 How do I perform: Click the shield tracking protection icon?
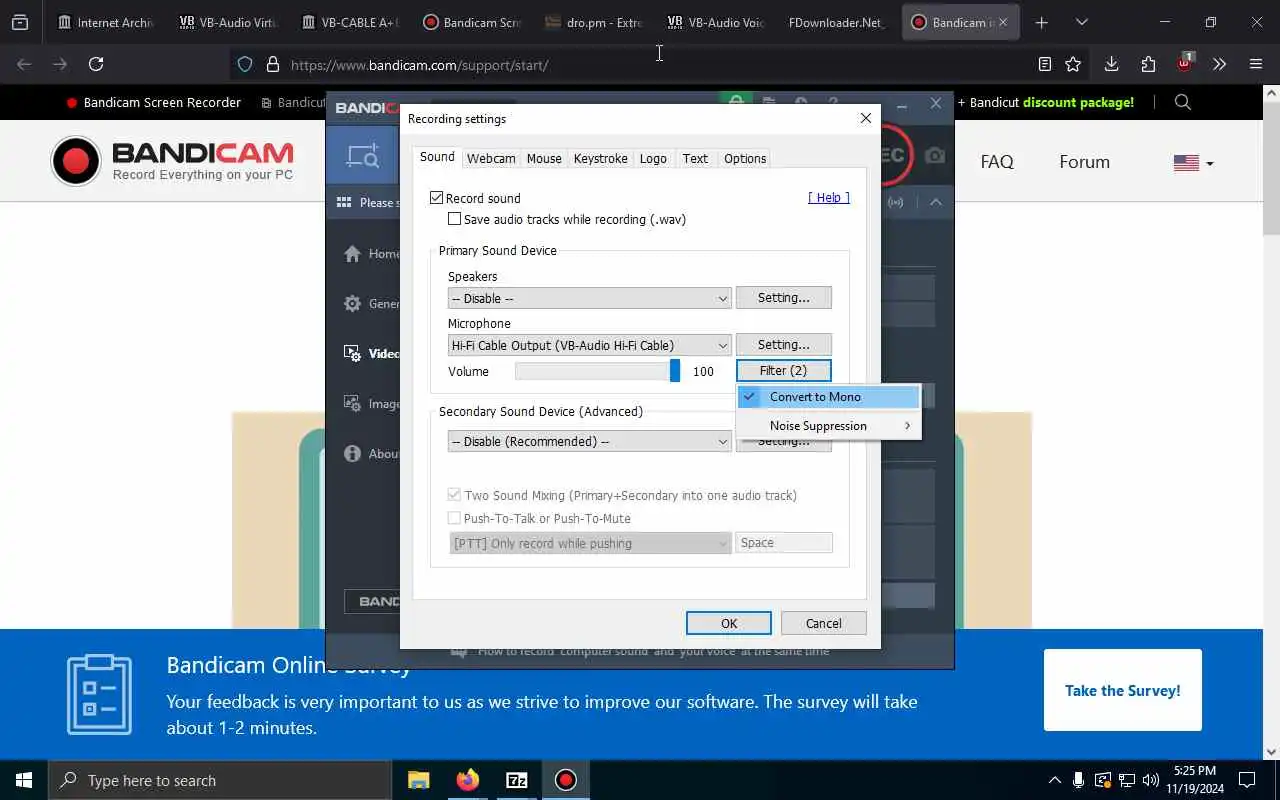(245, 64)
